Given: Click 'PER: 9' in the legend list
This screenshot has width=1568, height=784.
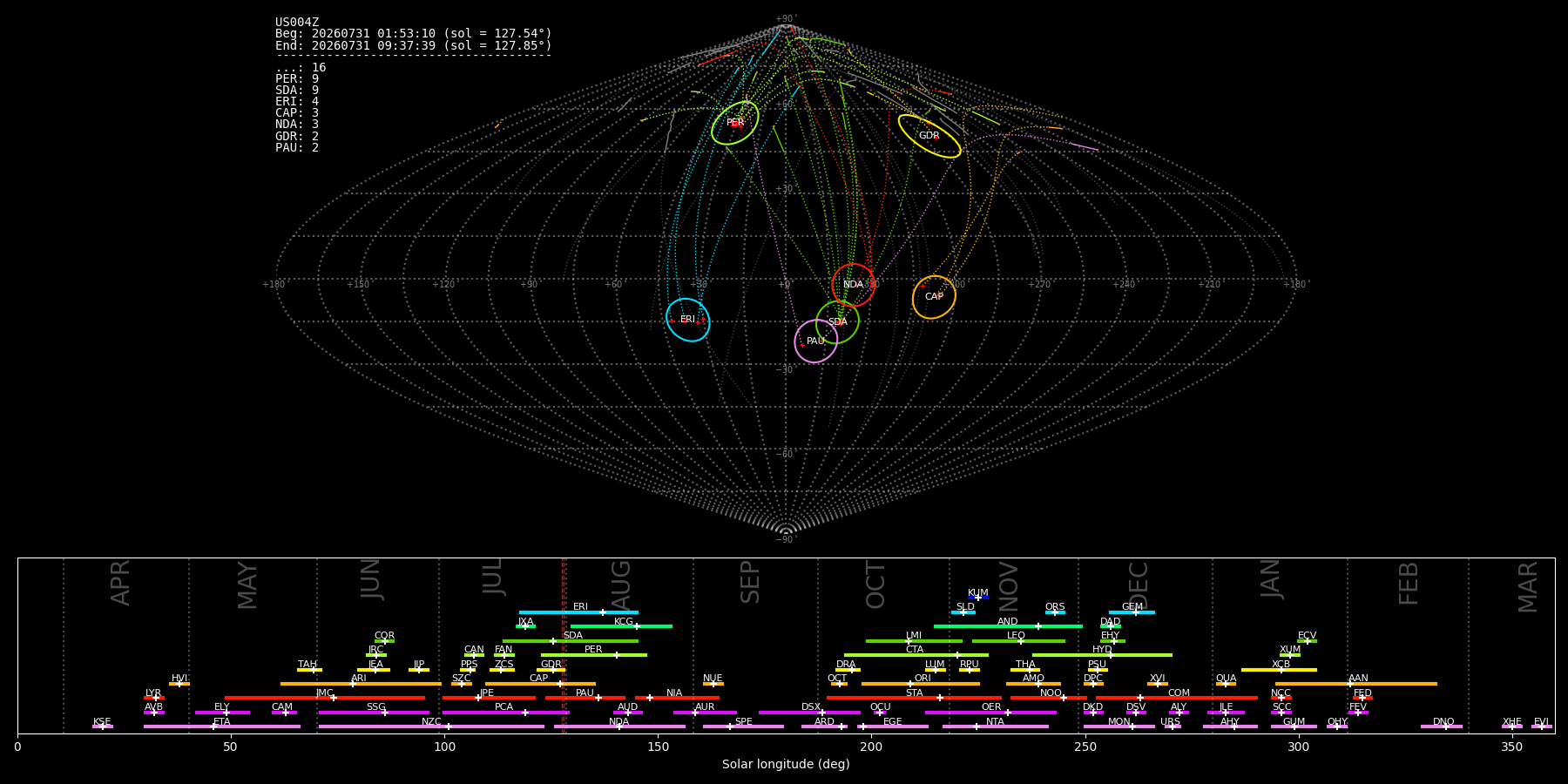Looking at the screenshot, I should (x=297, y=79).
